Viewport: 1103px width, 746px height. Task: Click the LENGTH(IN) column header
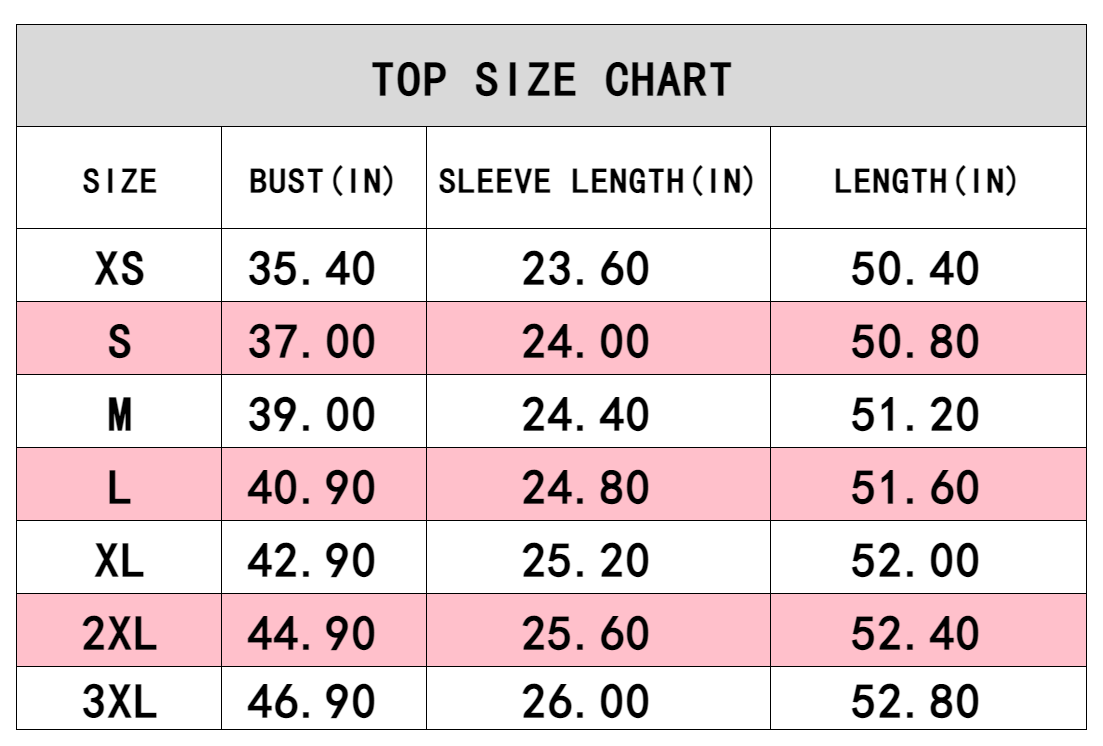(x=926, y=181)
